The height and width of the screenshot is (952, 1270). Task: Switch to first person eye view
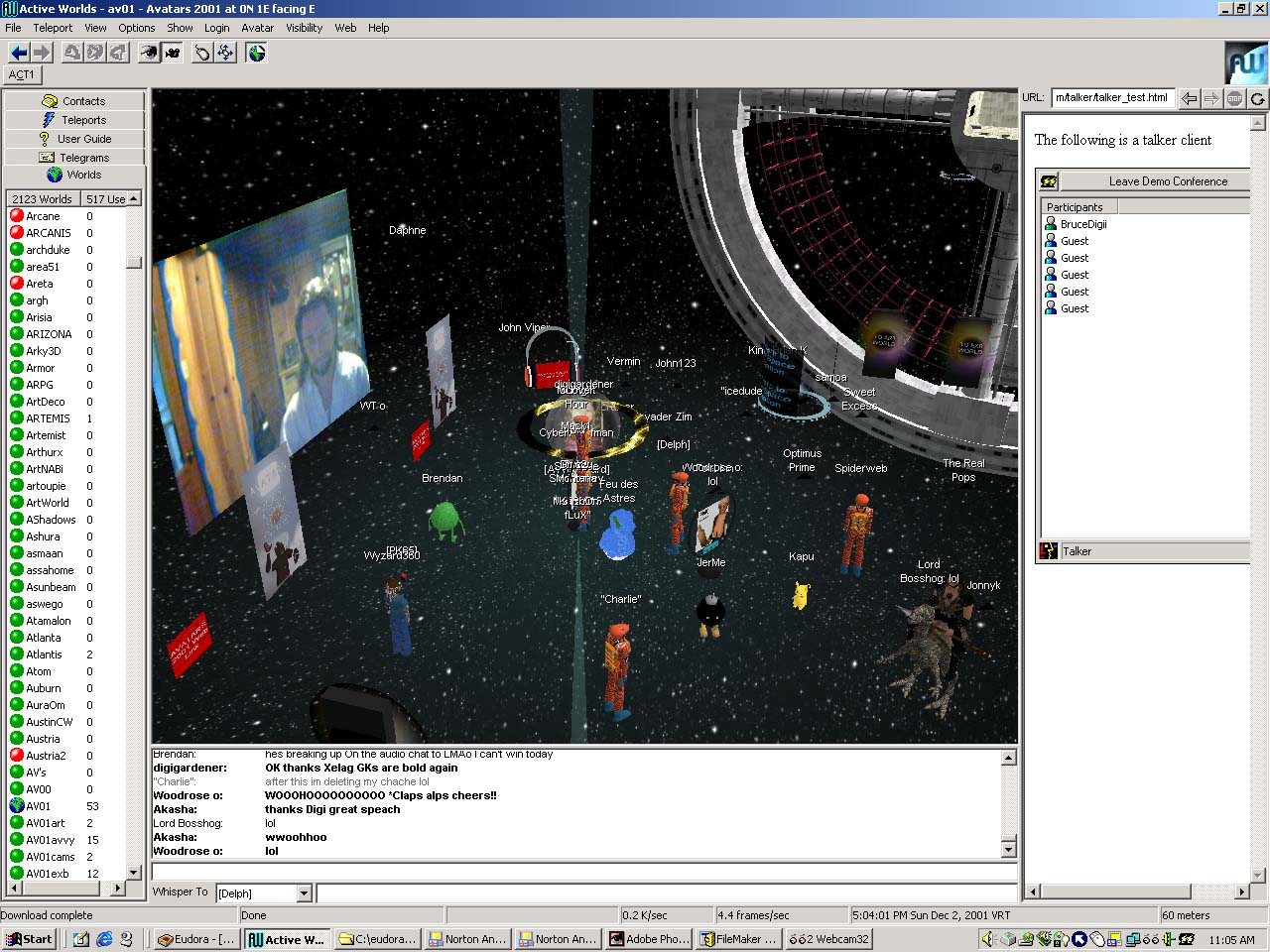click(x=149, y=53)
